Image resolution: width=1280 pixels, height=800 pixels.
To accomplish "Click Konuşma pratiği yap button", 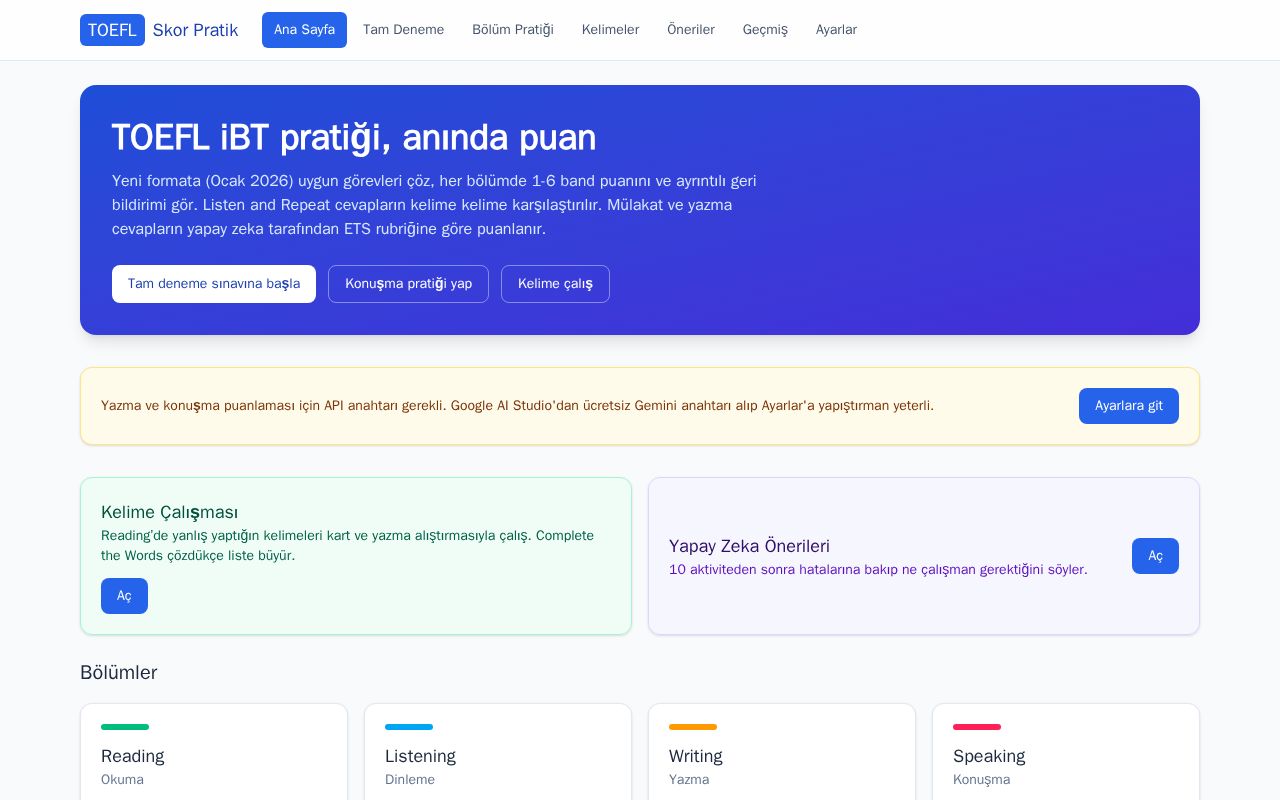I will coord(408,284).
